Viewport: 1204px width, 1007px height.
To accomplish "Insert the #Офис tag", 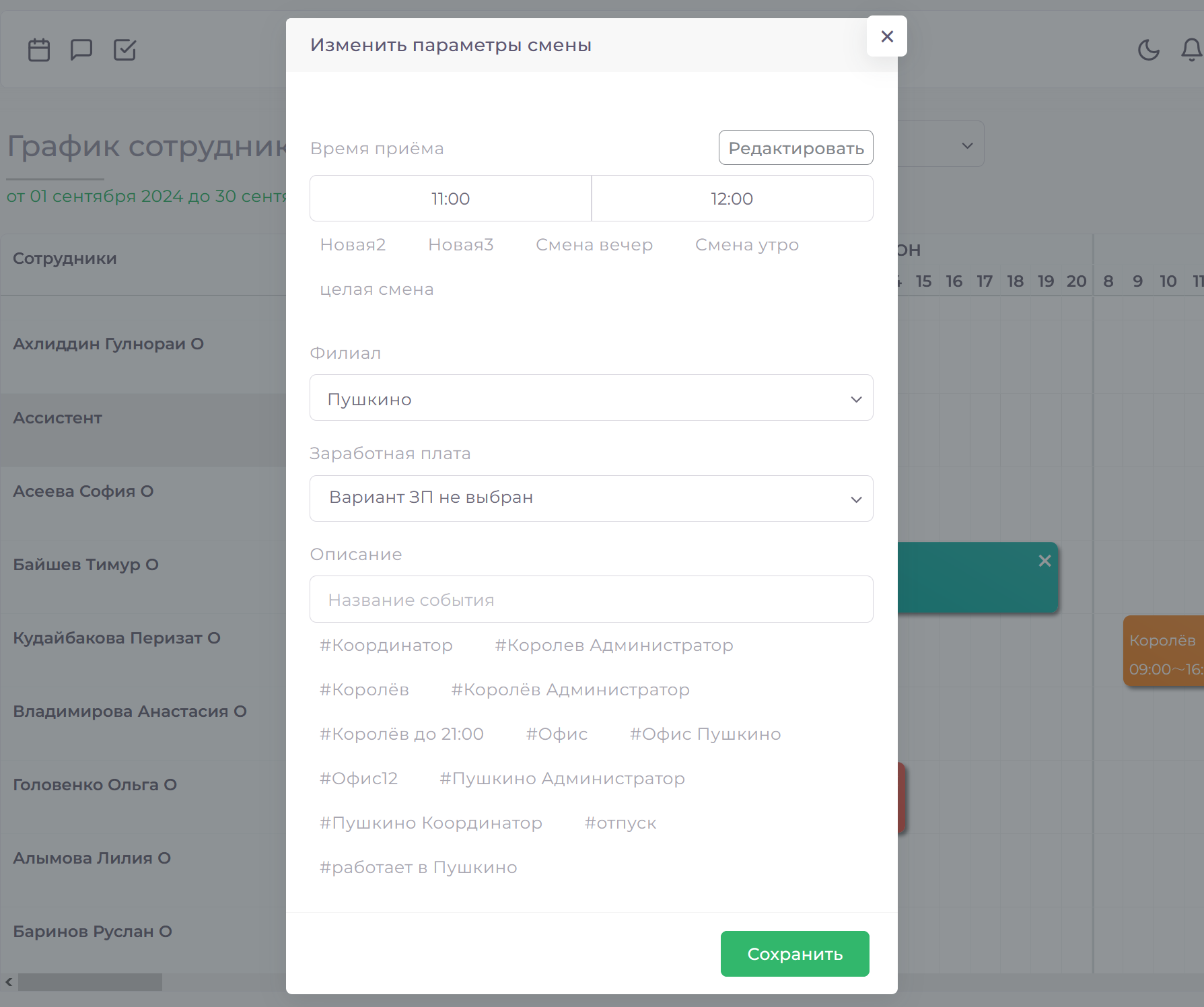I will (557, 734).
